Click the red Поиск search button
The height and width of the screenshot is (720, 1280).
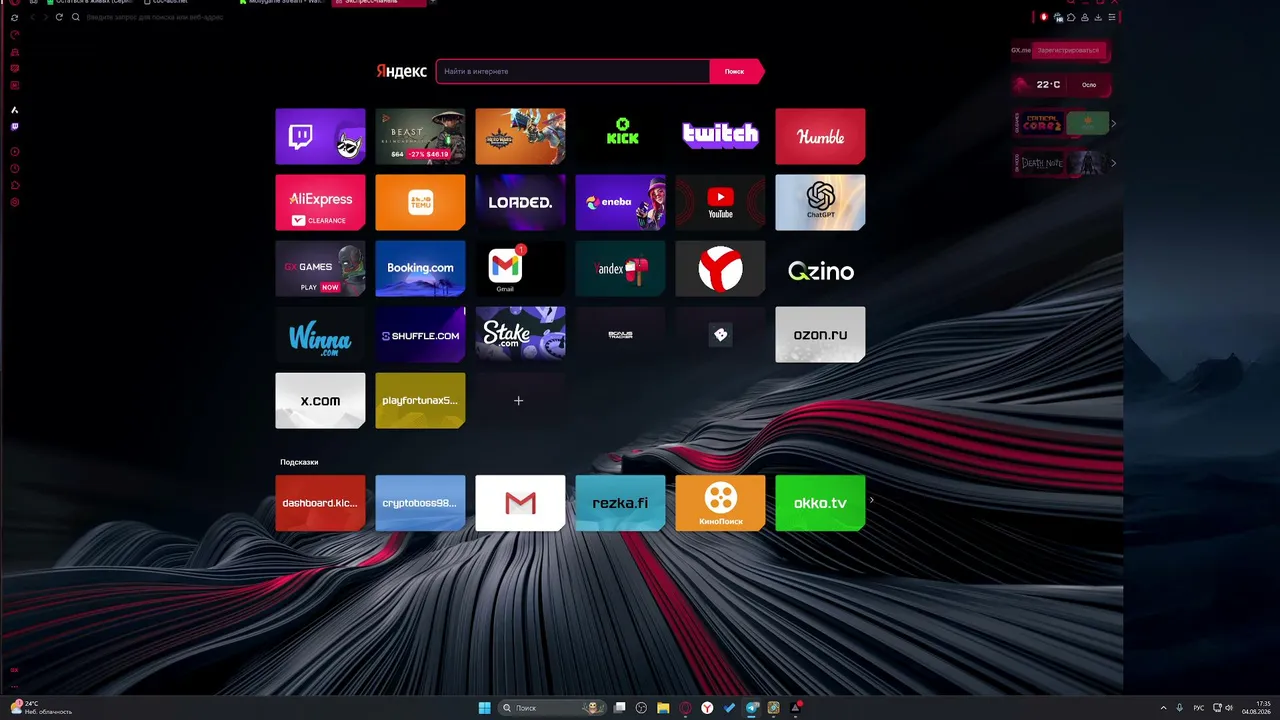pyautogui.click(x=736, y=71)
